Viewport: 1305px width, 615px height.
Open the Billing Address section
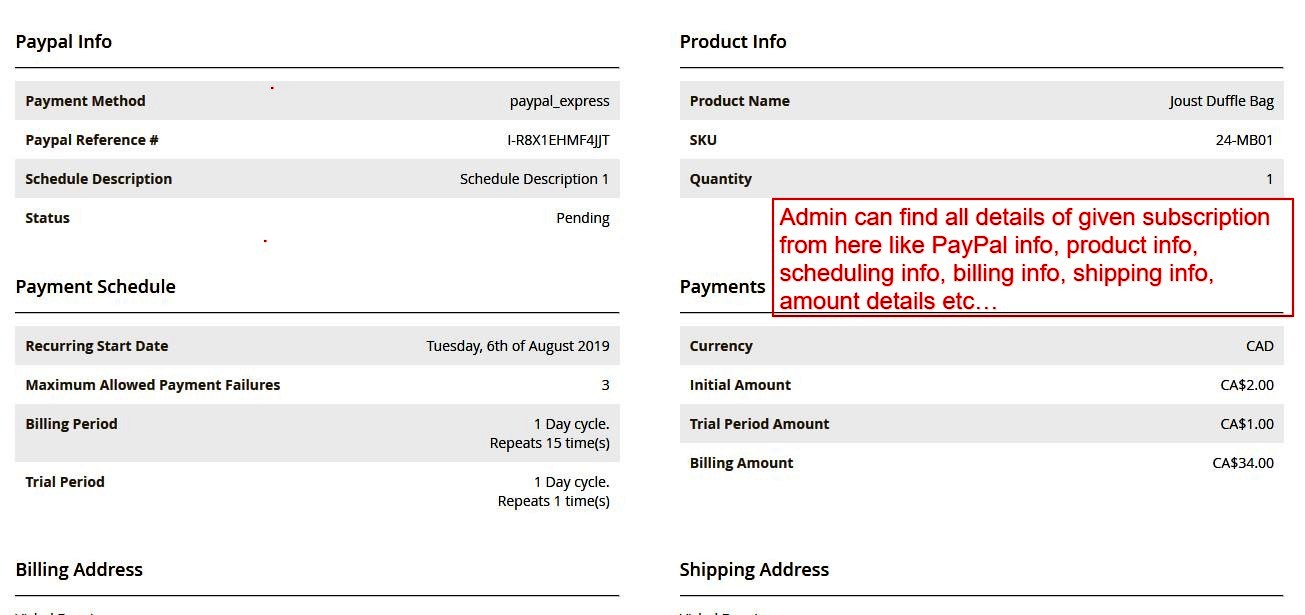coord(79,569)
